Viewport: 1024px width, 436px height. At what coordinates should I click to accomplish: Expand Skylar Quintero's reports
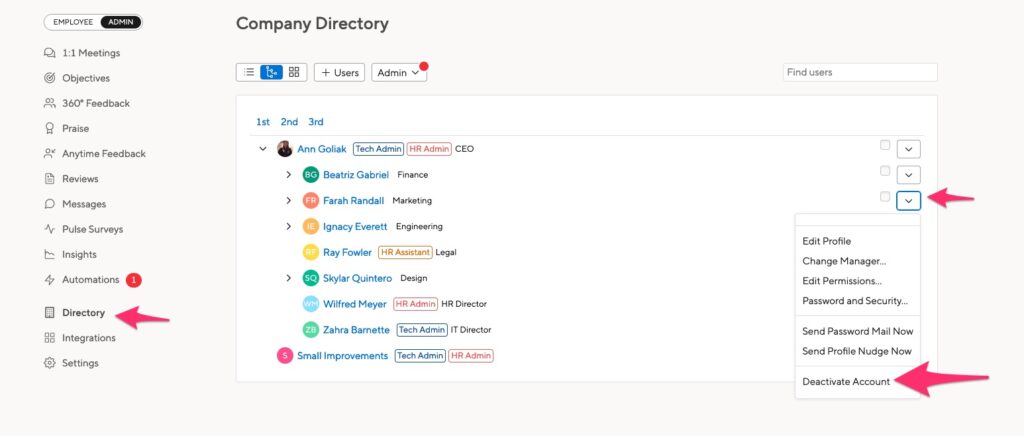tap(289, 278)
